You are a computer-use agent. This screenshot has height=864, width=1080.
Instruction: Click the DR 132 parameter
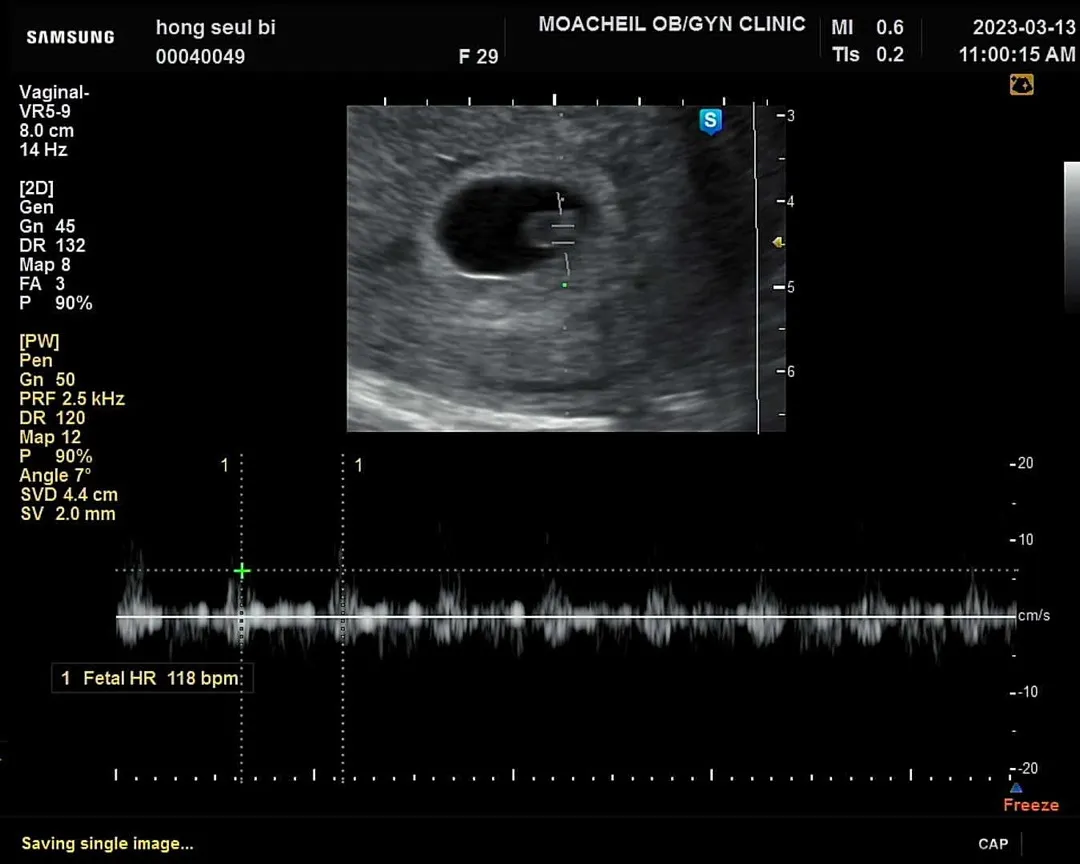[52, 246]
